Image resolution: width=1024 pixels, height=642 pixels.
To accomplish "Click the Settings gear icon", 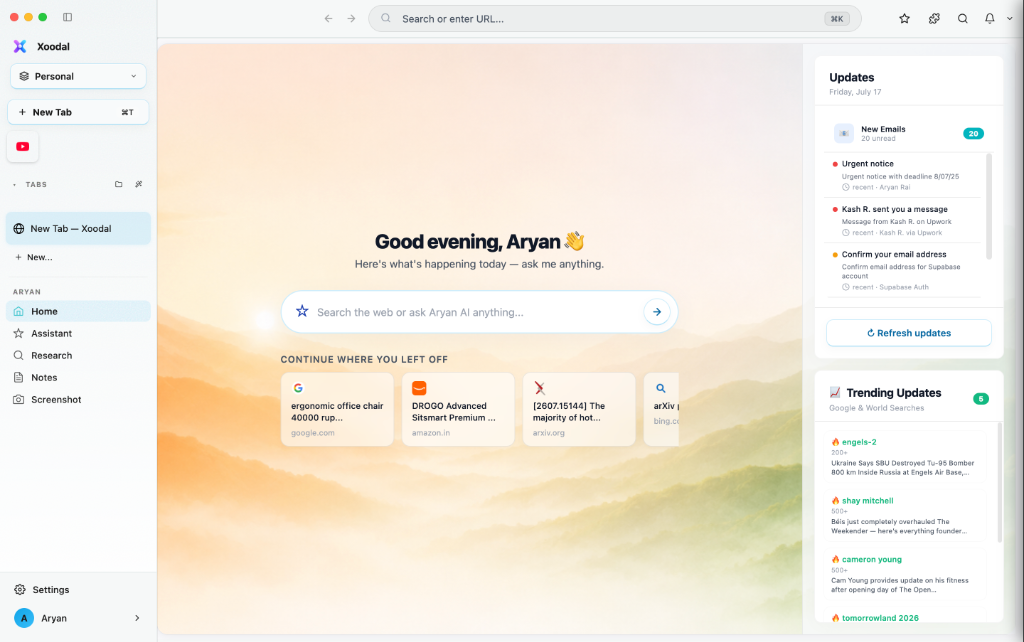I will 20,590.
